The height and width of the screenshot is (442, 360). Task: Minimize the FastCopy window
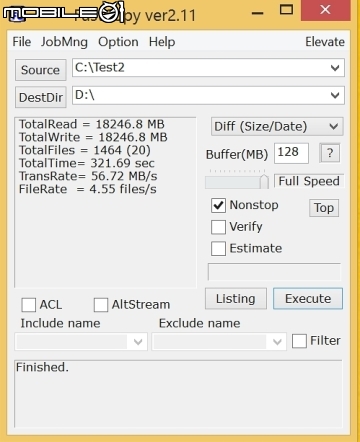pos(257,13)
